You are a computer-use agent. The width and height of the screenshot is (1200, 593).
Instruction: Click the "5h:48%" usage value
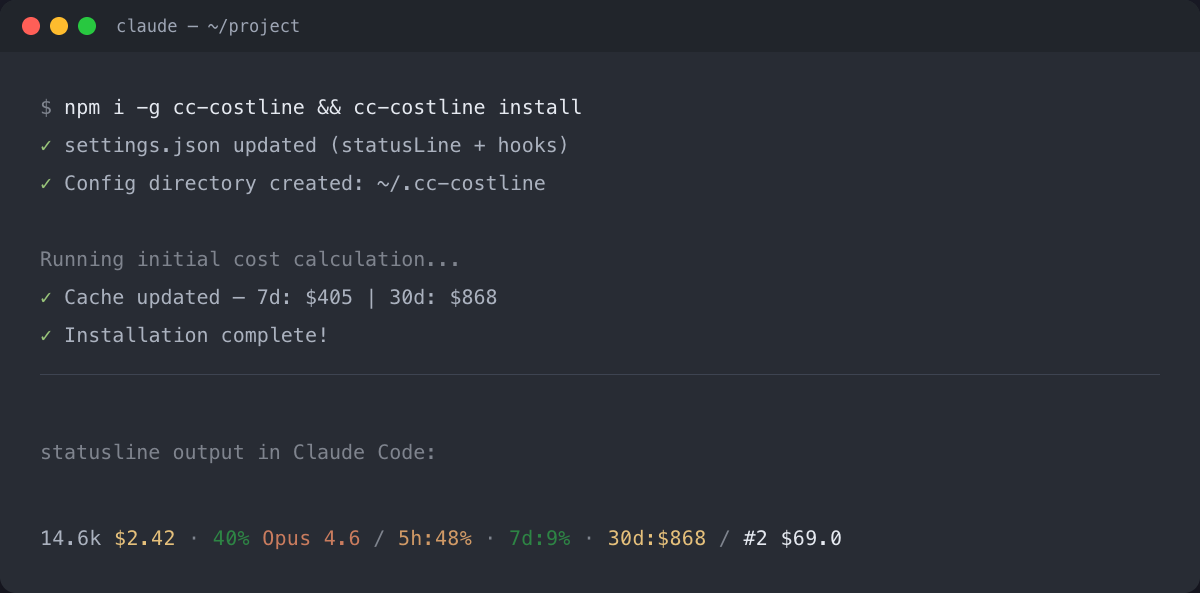click(x=435, y=538)
